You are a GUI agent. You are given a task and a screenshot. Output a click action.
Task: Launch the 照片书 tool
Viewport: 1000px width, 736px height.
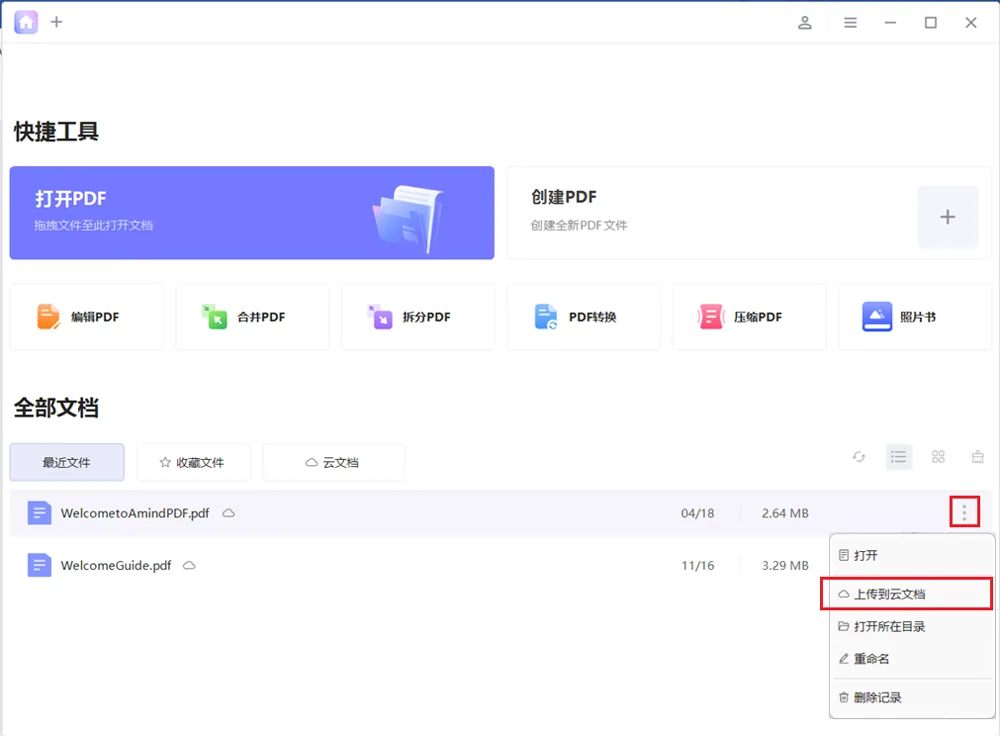[x=915, y=317]
